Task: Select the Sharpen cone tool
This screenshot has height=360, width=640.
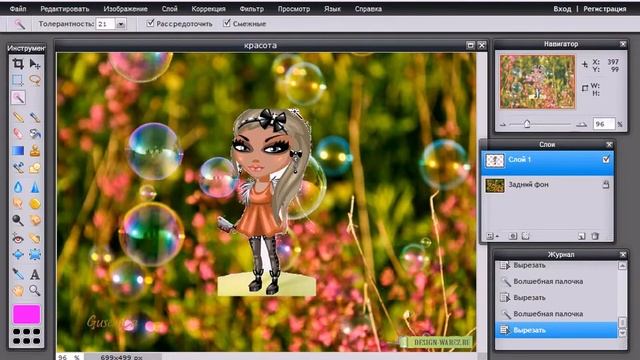Action: pos(35,187)
